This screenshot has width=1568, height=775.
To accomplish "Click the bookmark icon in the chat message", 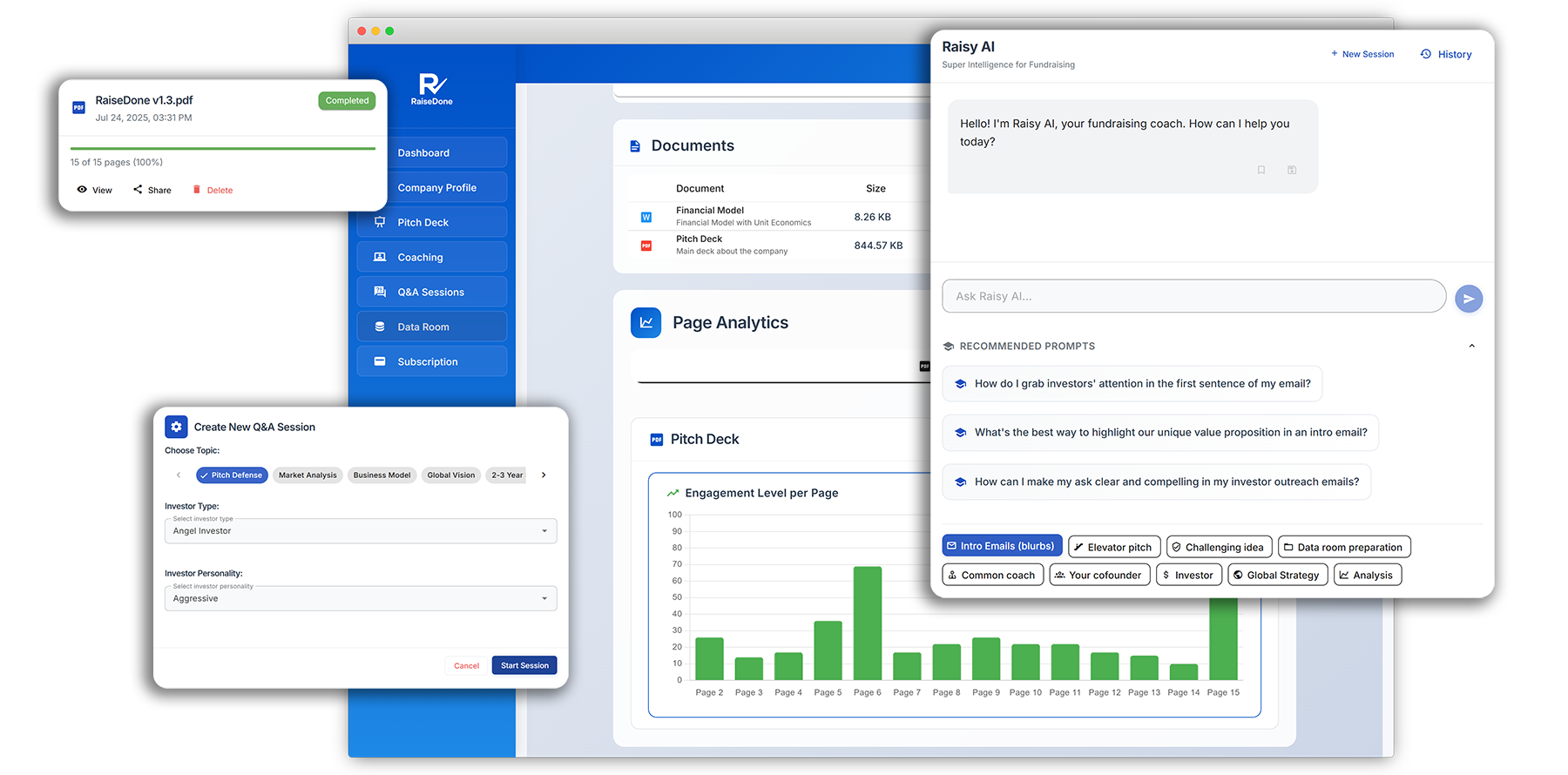I will point(1260,170).
